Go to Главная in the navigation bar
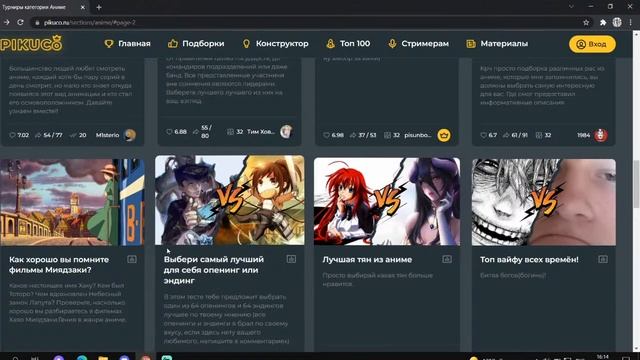The height and width of the screenshot is (360, 640). coord(134,43)
